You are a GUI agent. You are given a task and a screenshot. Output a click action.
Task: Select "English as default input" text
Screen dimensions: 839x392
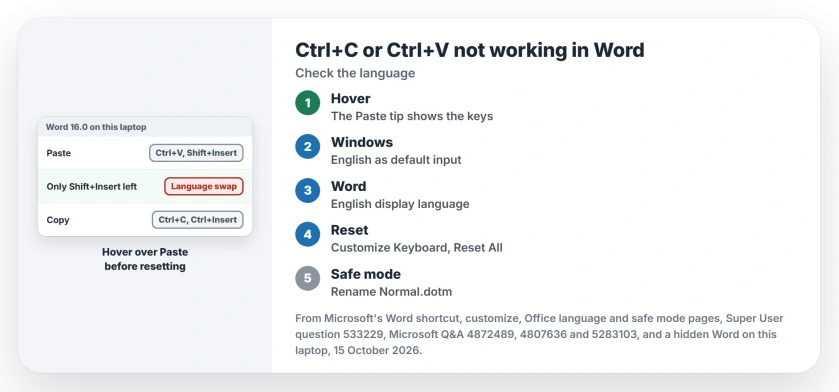[x=396, y=160]
